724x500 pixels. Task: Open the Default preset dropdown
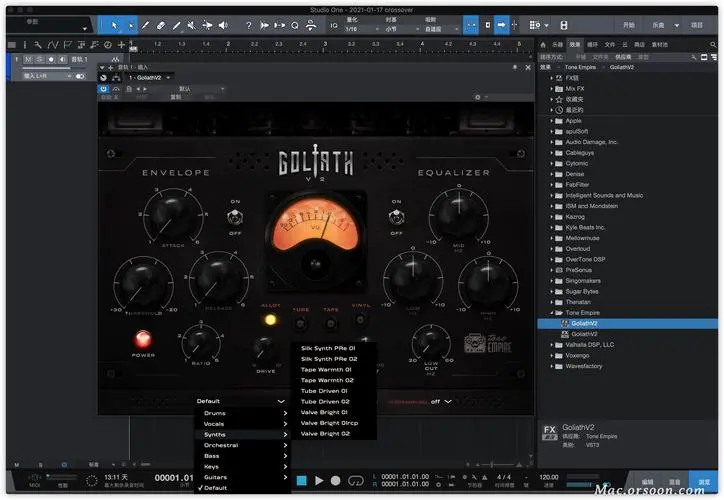point(240,401)
